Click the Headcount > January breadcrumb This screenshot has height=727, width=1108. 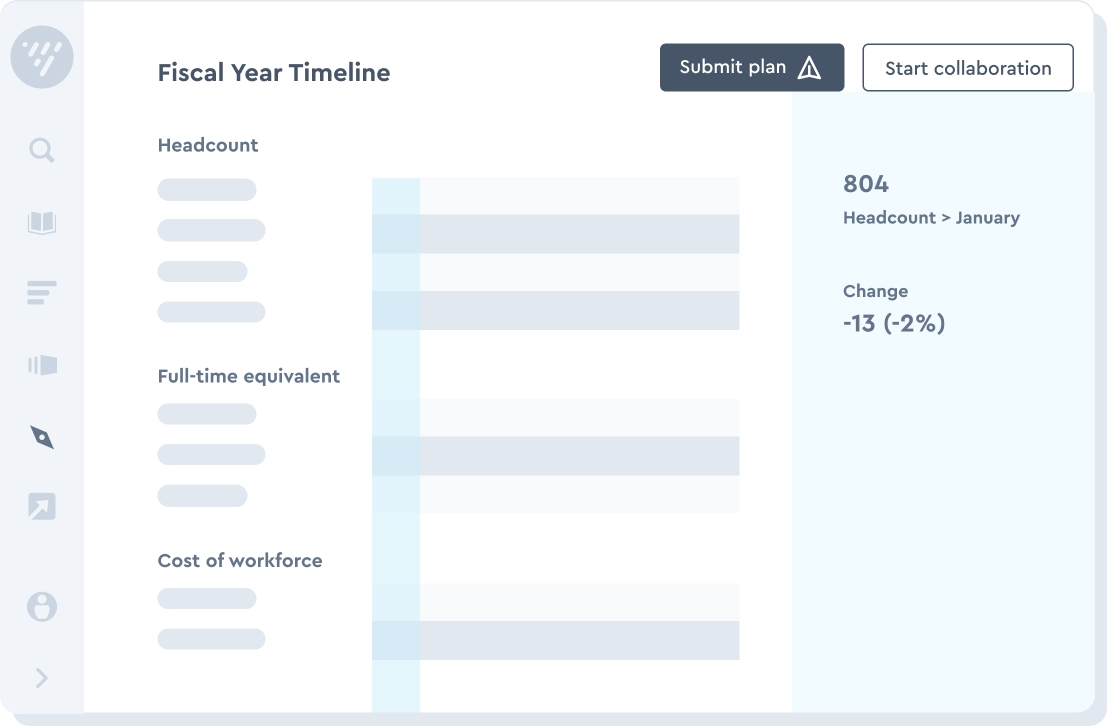[931, 217]
